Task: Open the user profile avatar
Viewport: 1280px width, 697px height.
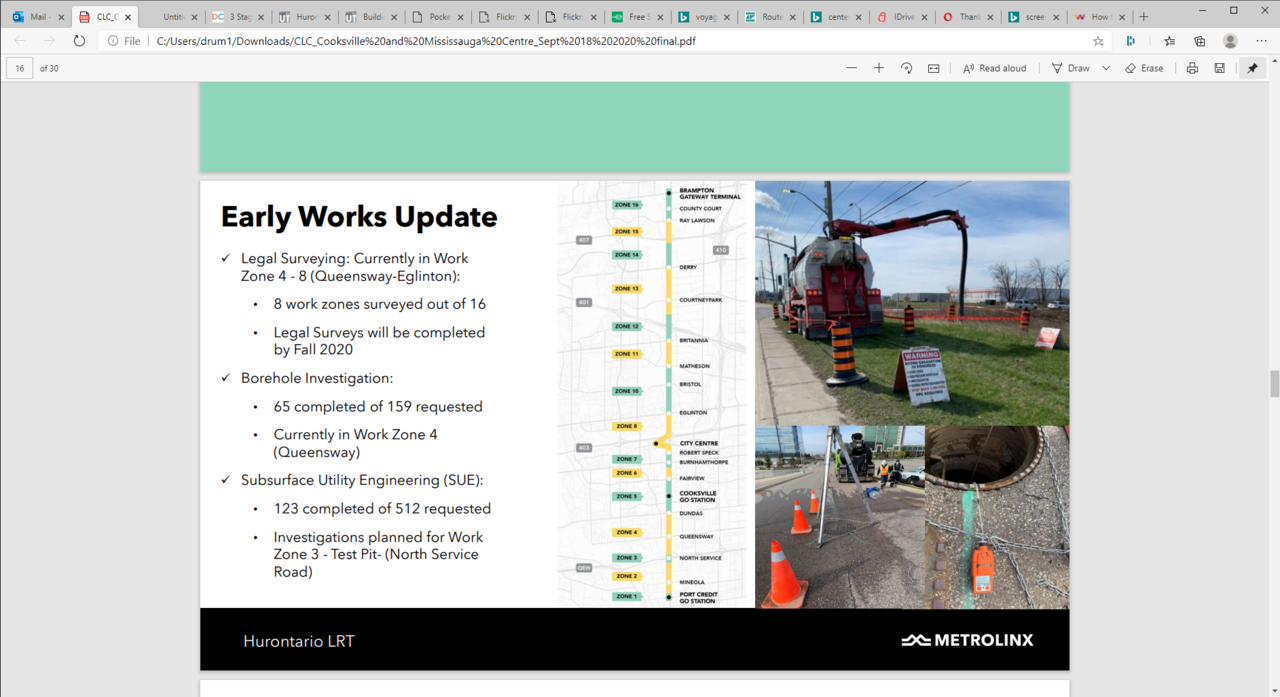Action: (x=1230, y=41)
